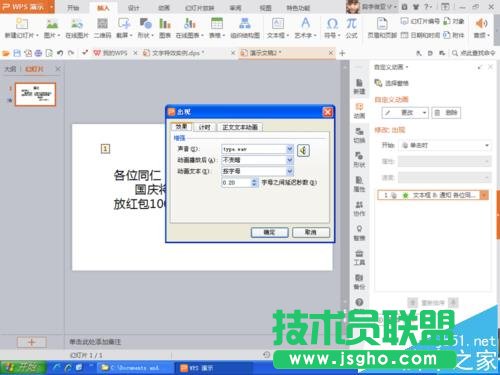Click 选择窗格 (selection pane) link

(x=392, y=83)
